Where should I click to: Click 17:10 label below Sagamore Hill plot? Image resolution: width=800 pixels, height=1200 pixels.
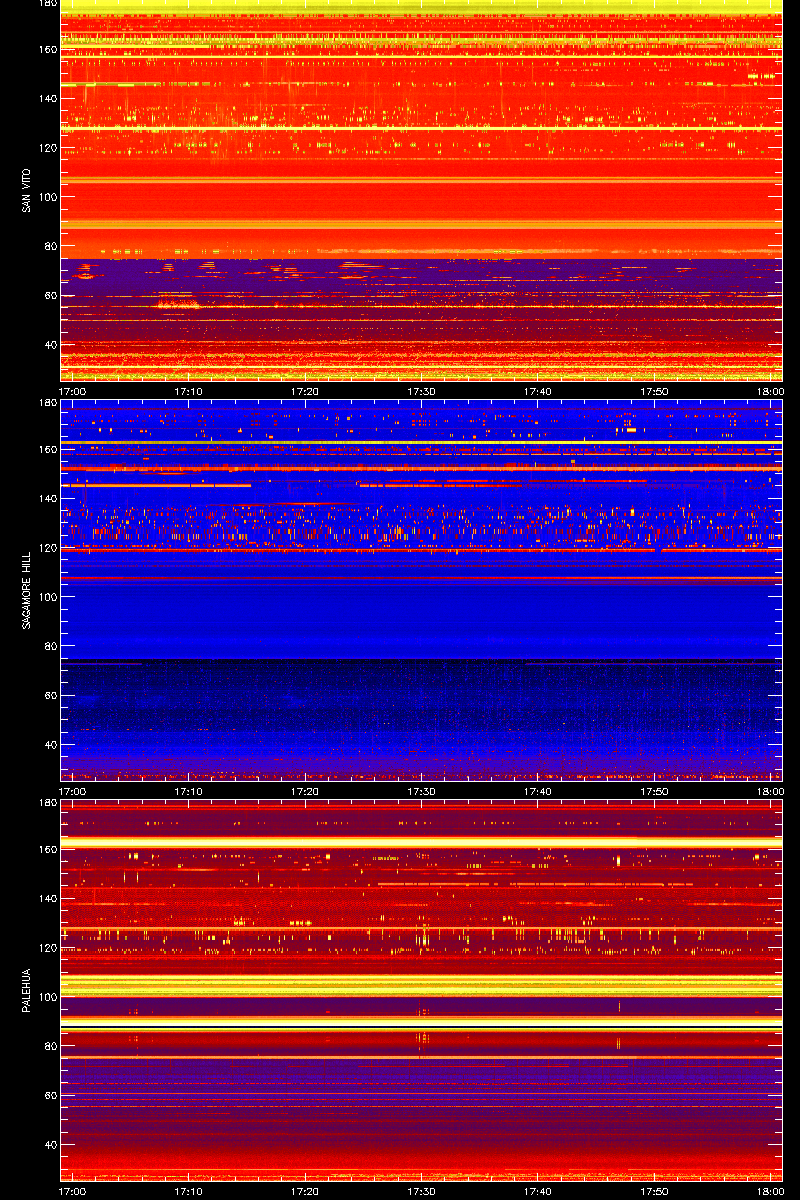pyautogui.click(x=189, y=792)
